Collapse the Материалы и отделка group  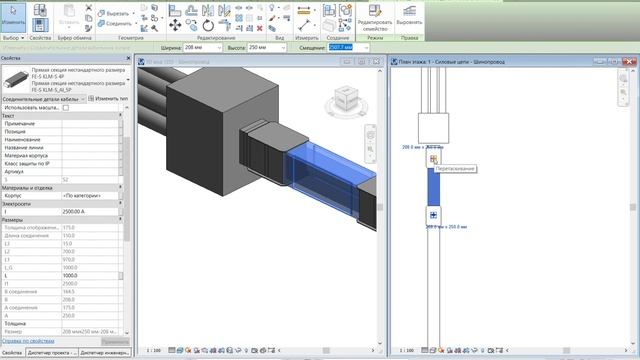point(120,188)
